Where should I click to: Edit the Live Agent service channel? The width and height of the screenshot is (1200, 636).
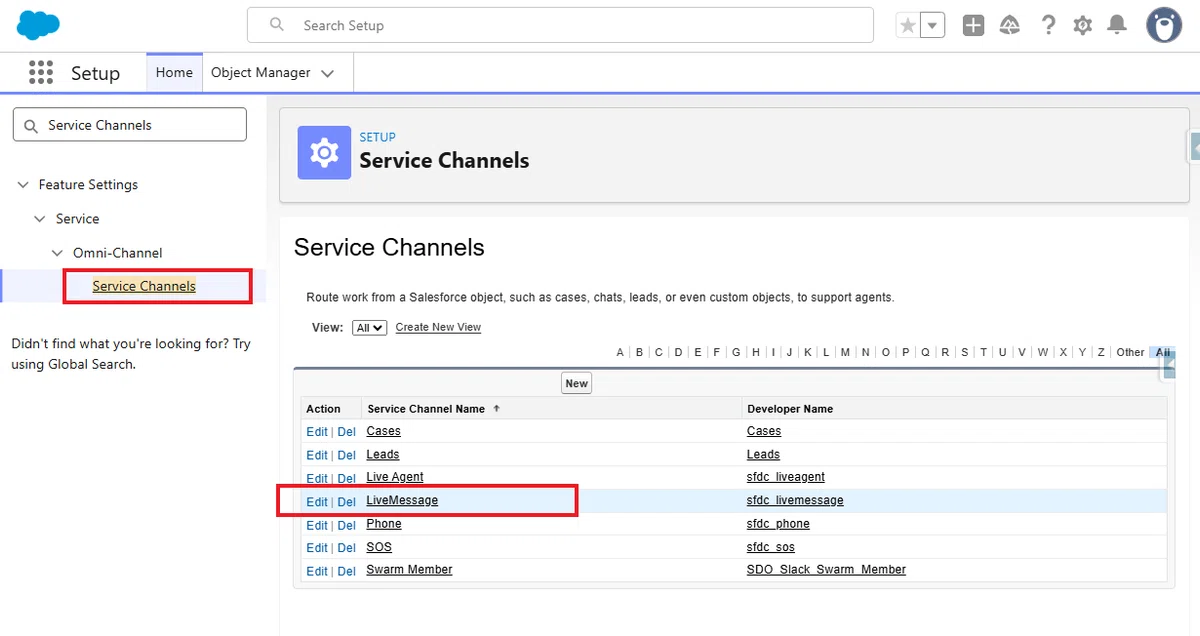[x=317, y=478]
